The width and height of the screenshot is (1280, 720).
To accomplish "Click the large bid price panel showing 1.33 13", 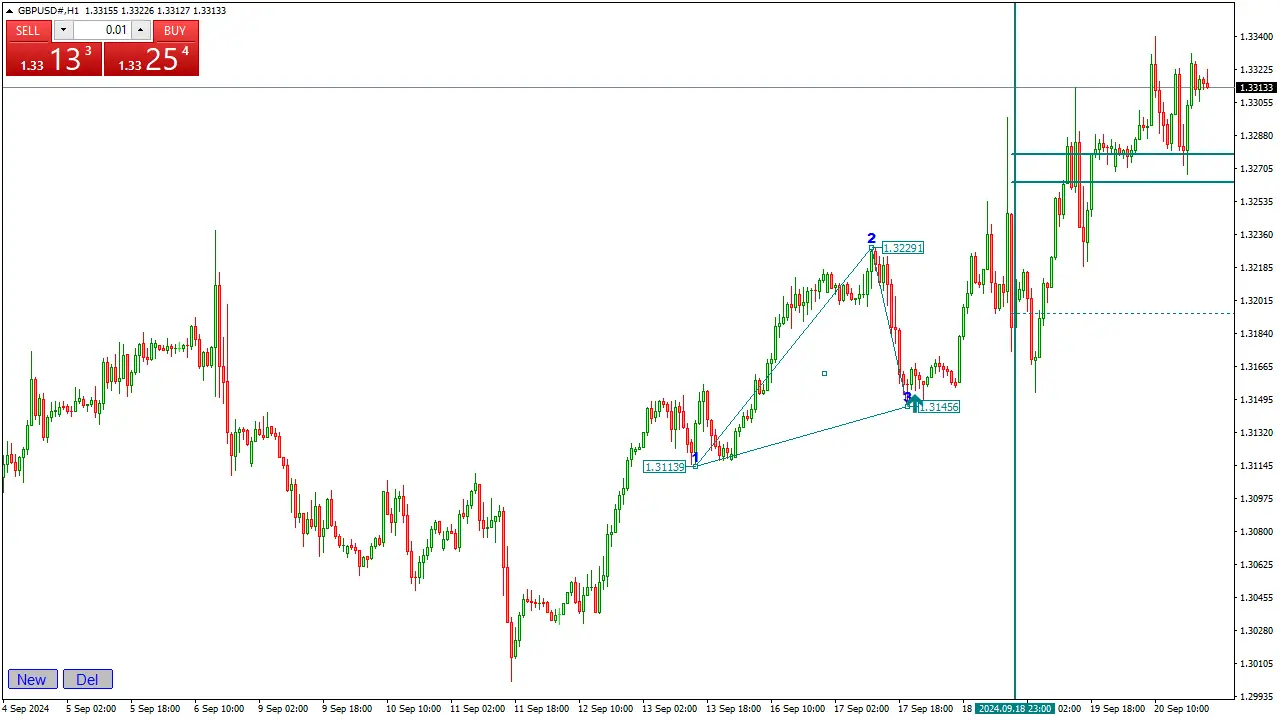I will 53,58.
